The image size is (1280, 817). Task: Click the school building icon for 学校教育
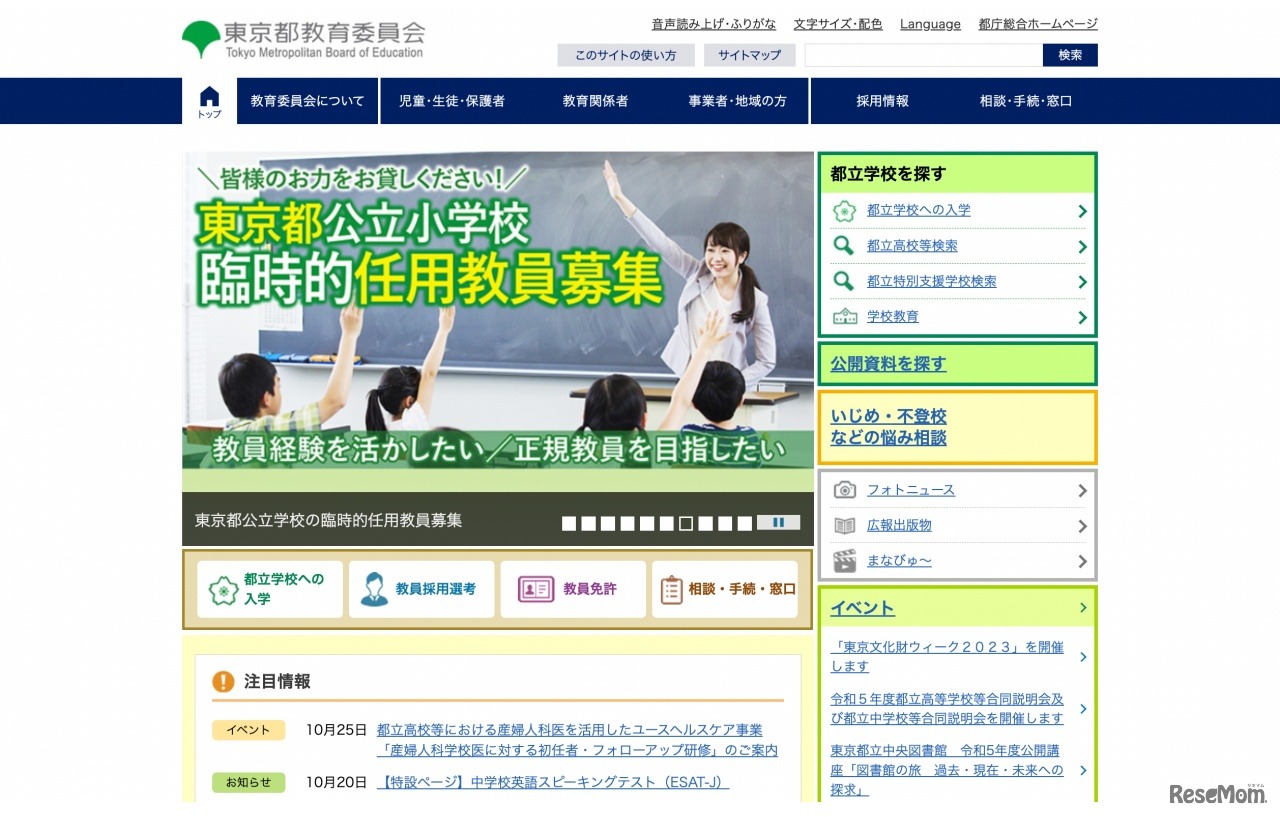pos(845,316)
